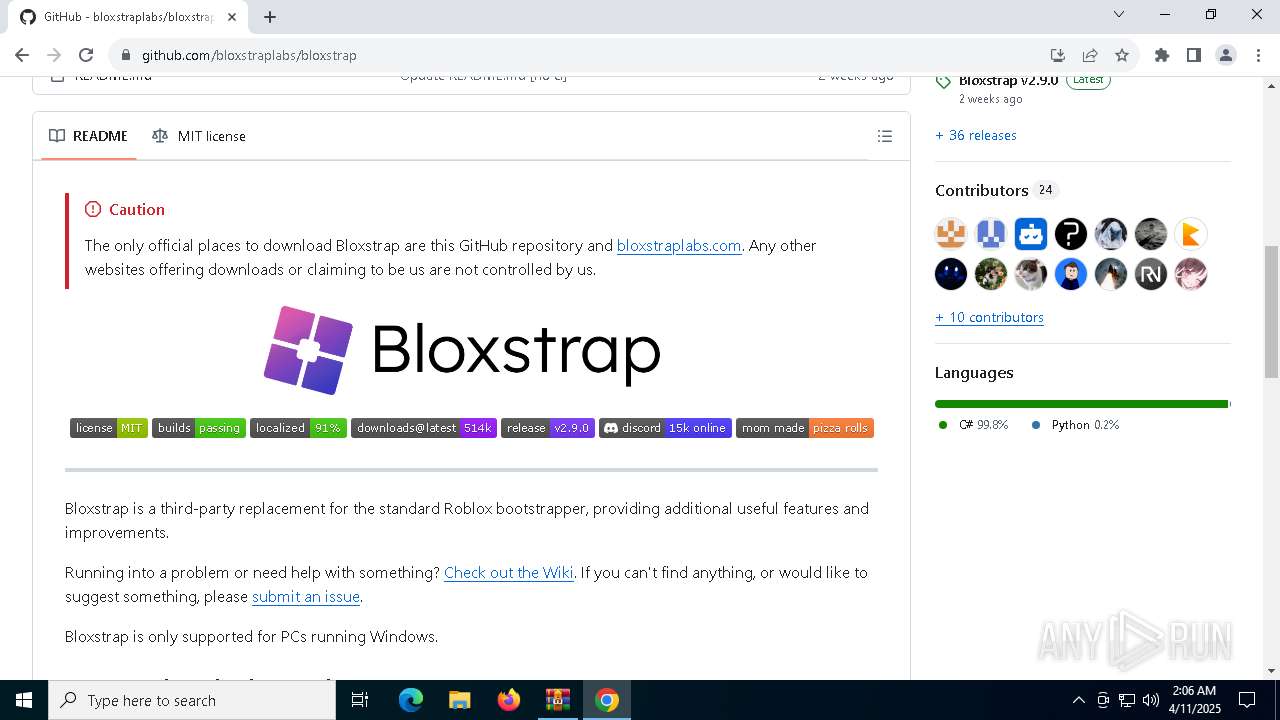Bookmark this page with the star icon

[x=1122, y=55]
